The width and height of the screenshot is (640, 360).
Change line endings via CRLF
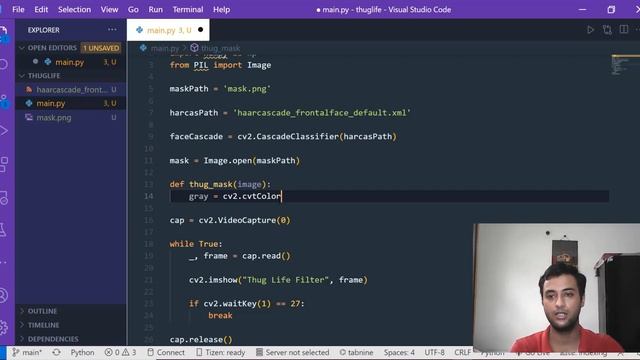click(x=462, y=352)
